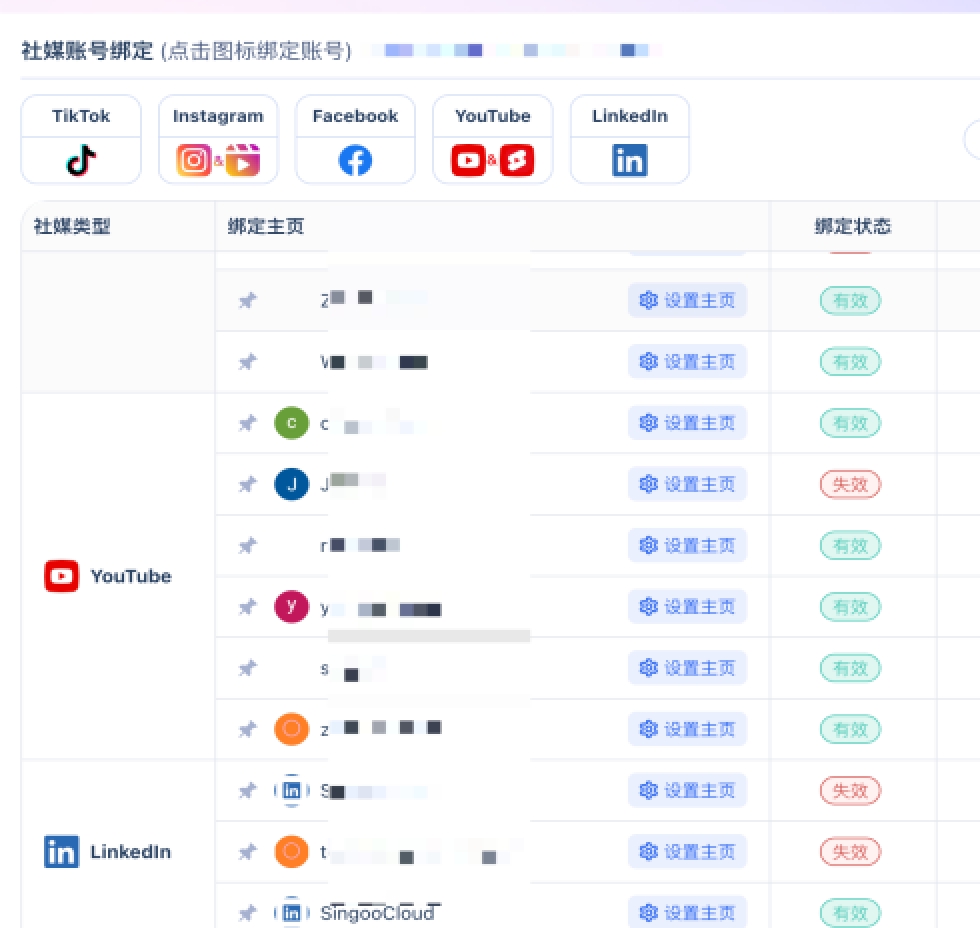Screen dimensions: 980x928
Task: Pin the SingooCloud LinkedIn row
Action: point(248,913)
